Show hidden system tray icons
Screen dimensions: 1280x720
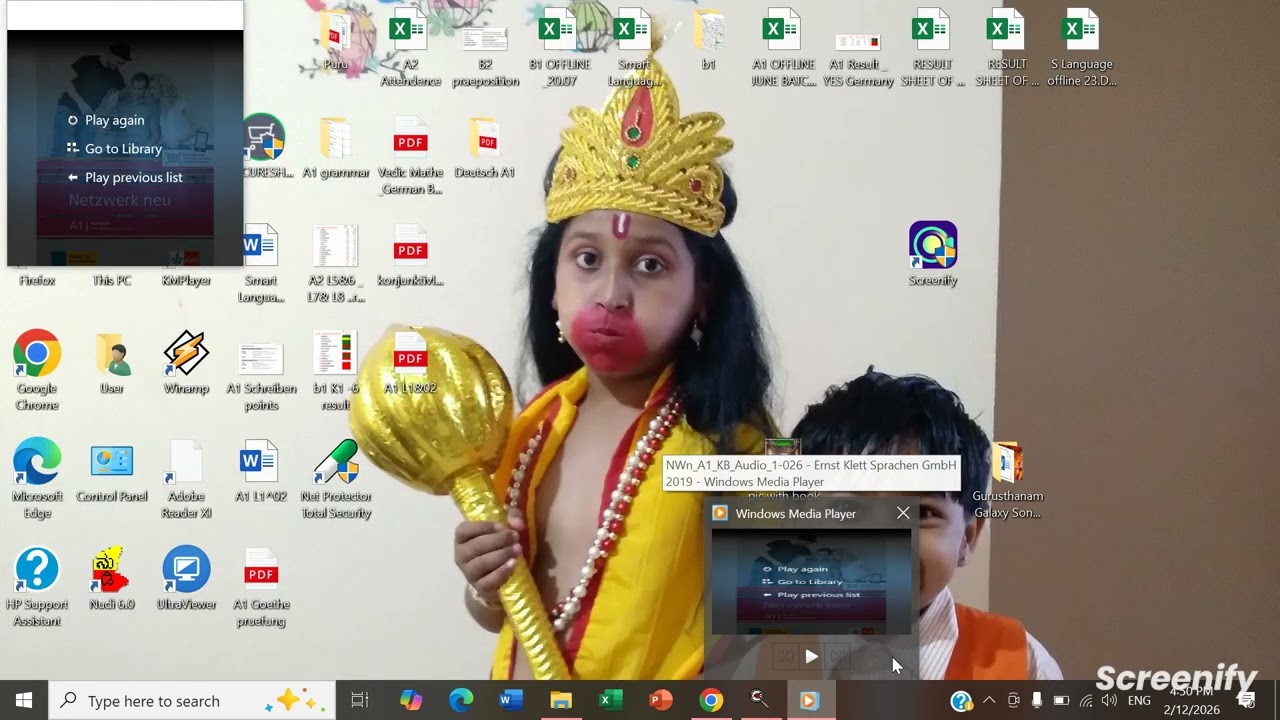pyautogui.click(x=989, y=700)
